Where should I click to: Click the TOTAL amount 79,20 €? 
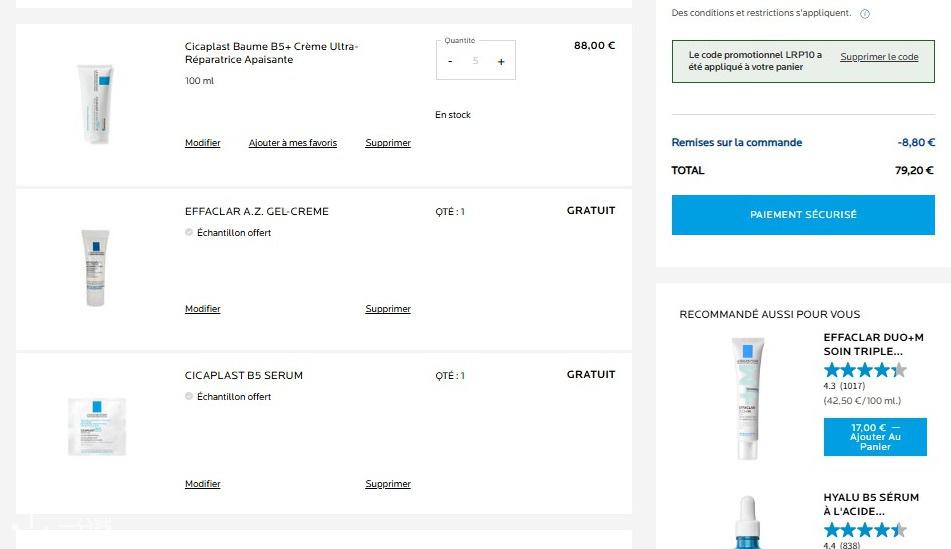[915, 170]
